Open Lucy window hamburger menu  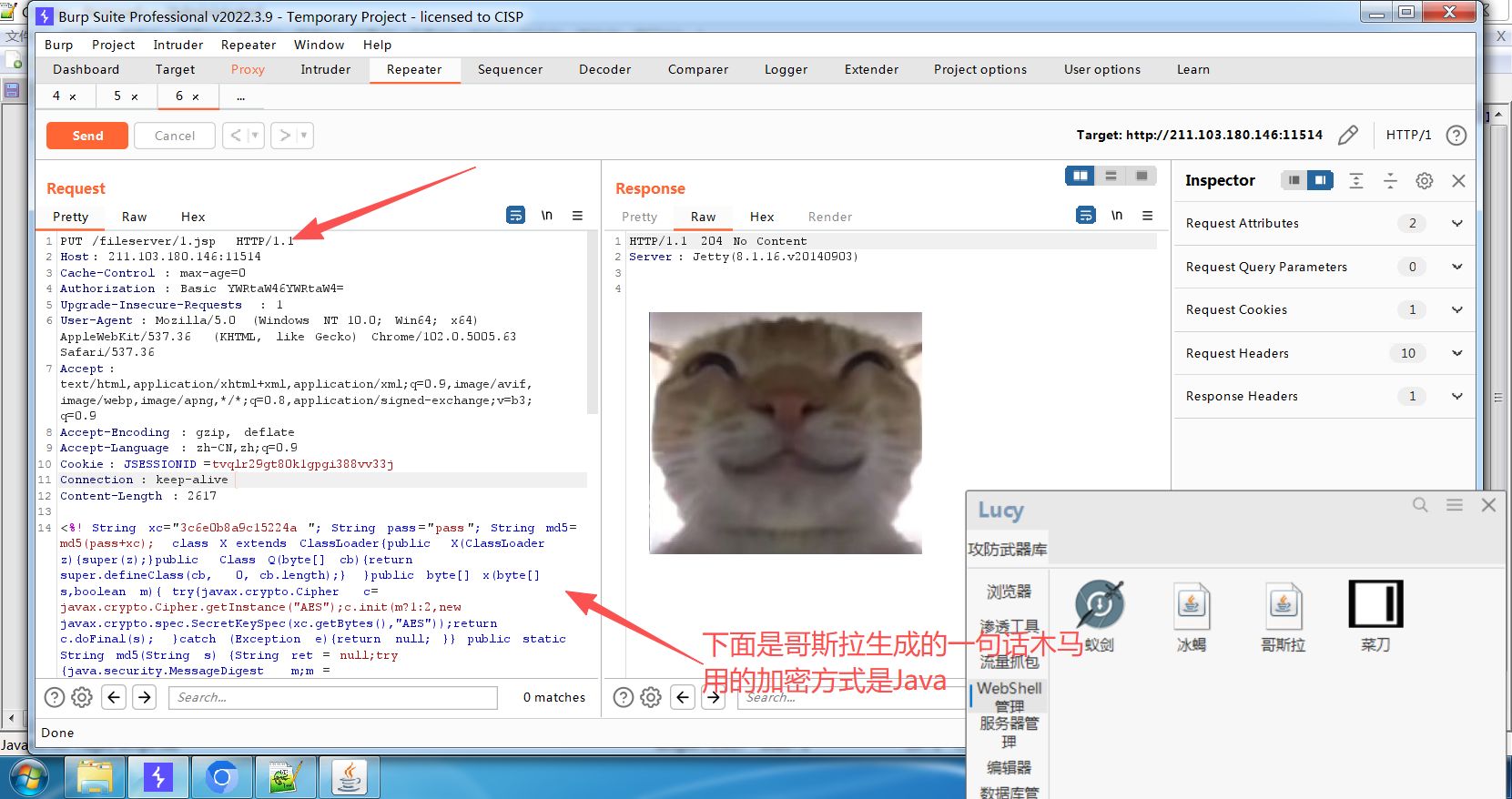pos(1455,504)
